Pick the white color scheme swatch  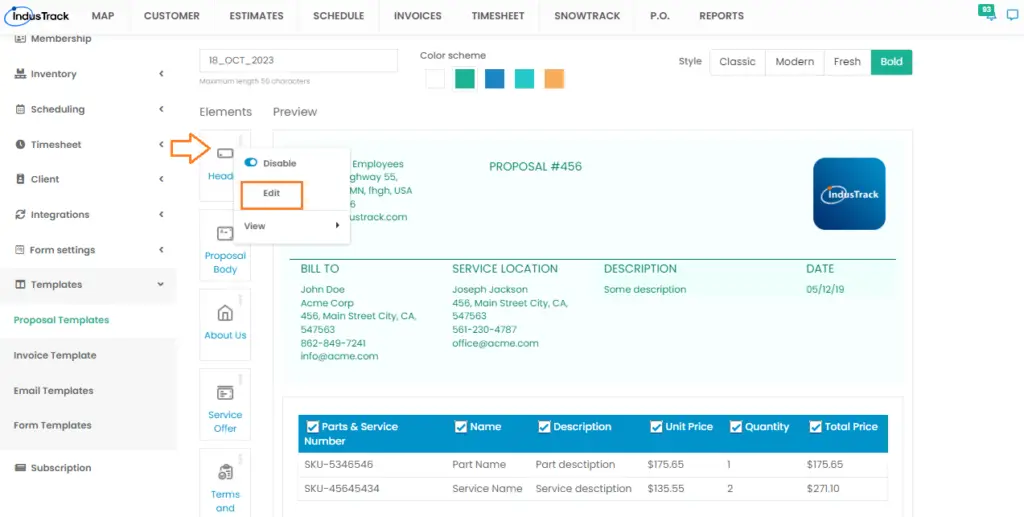click(435, 79)
